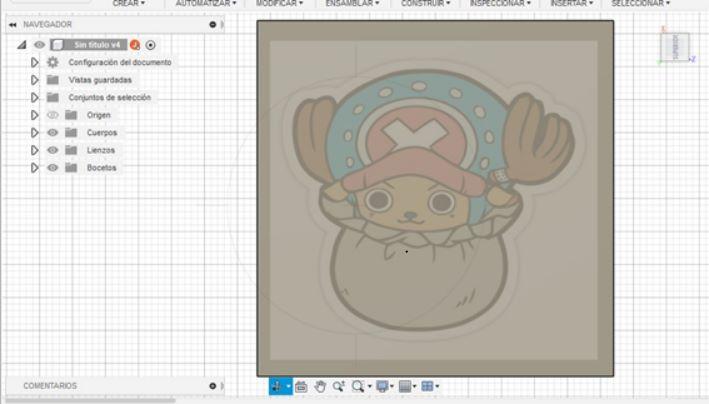This screenshot has width=709, height=404.
Task: Expand the Cuerpos folder triangle
Action: point(34,133)
